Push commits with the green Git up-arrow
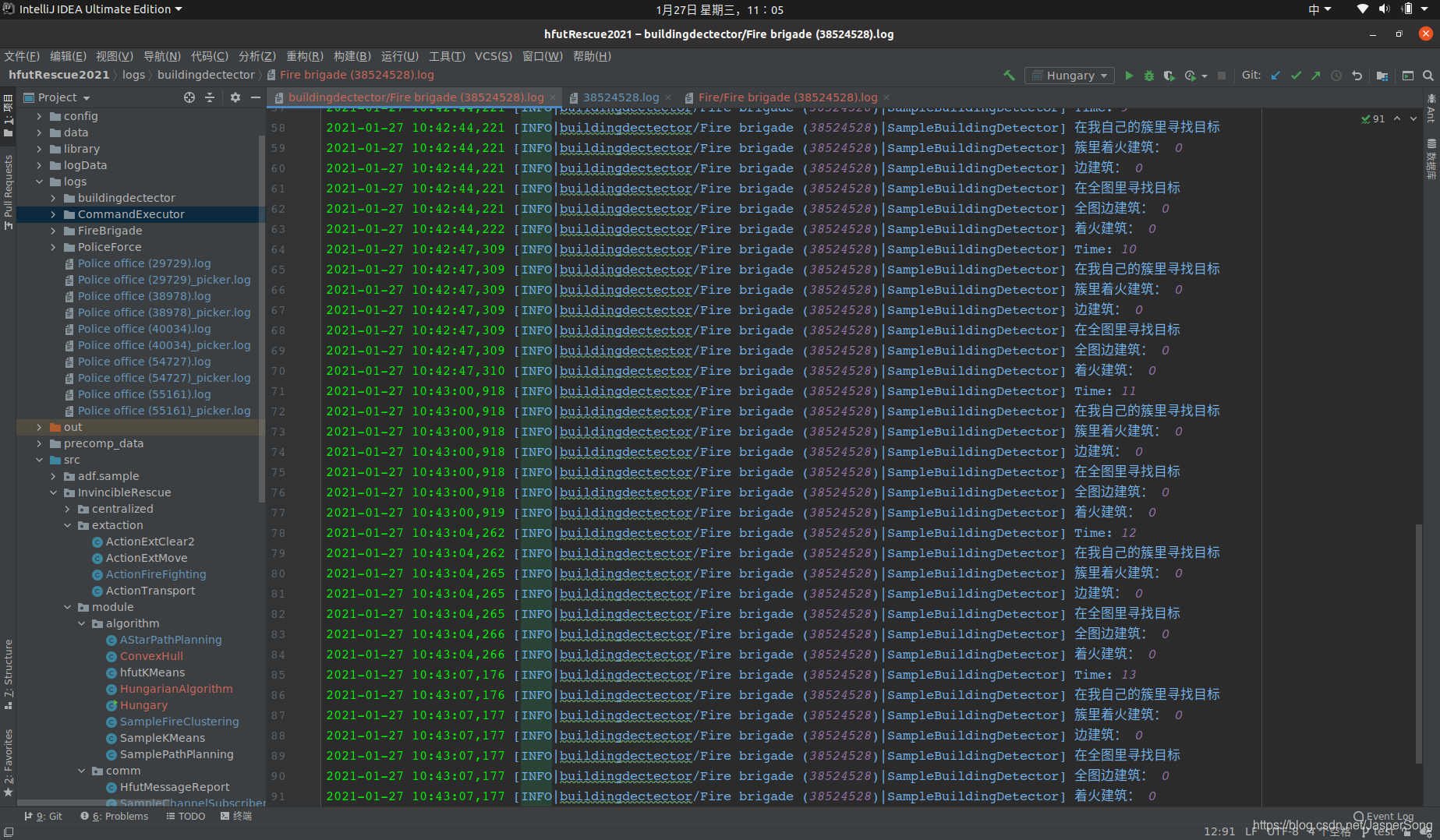 coord(1316,76)
